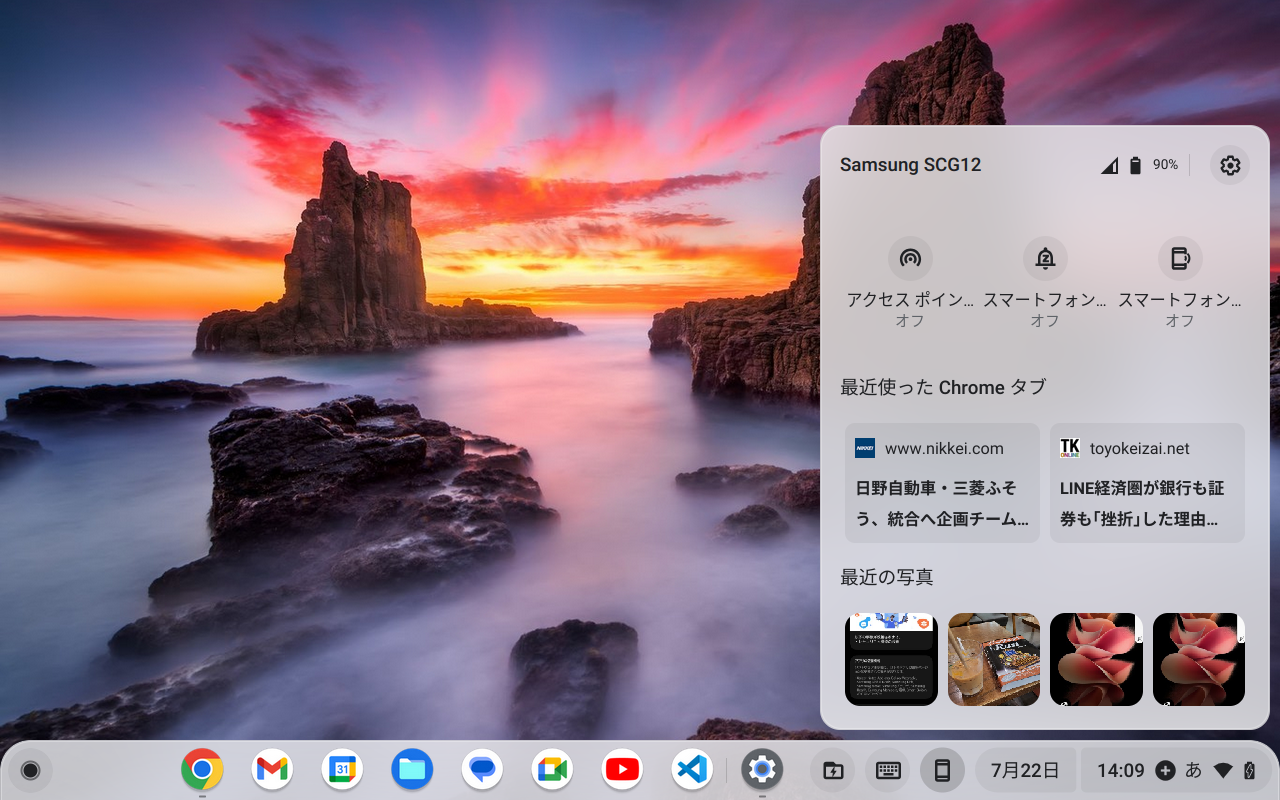The height and width of the screenshot is (800, 1280).
Task: Open the Settings app on the shelf
Action: 762,770
